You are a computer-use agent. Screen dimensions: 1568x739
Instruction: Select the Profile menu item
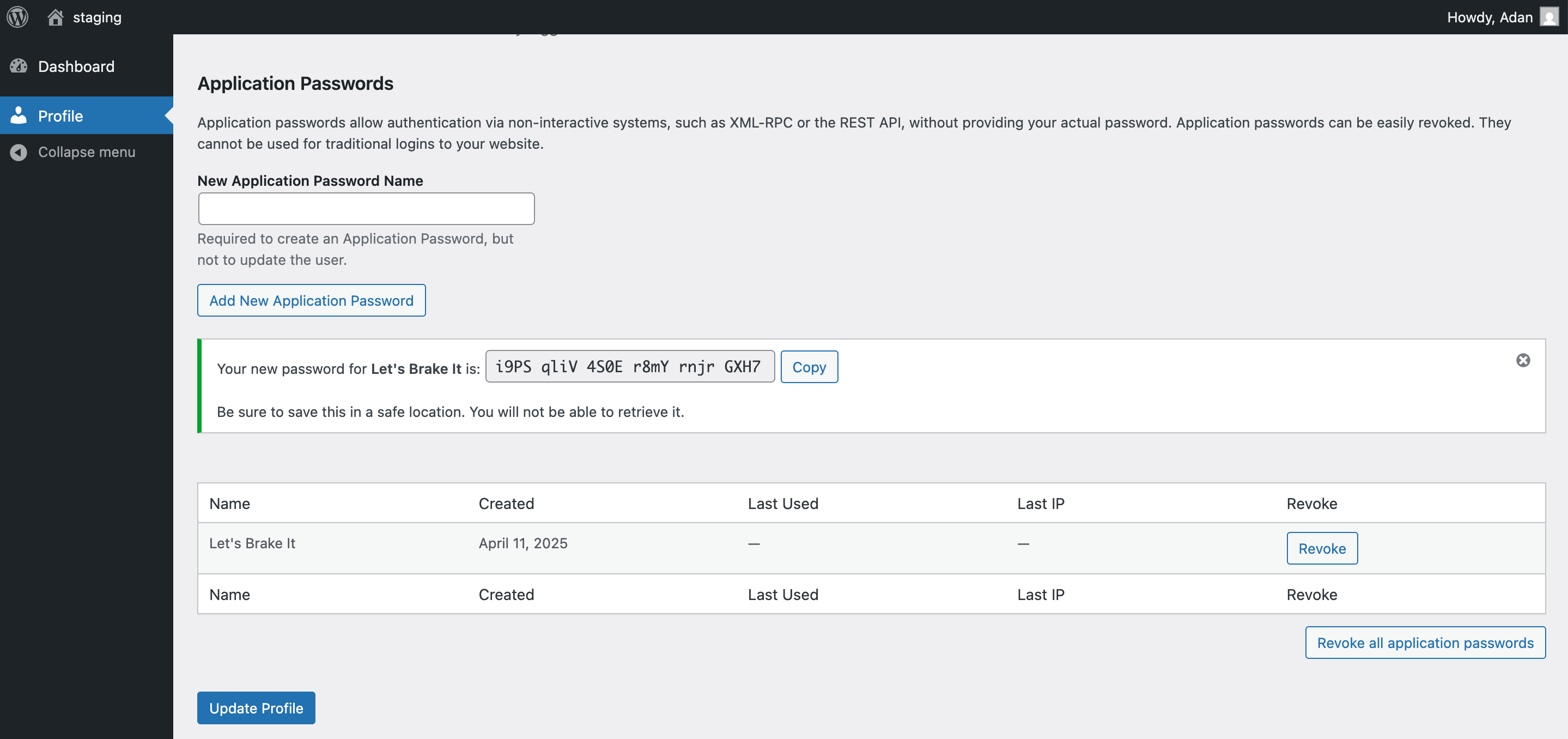(87, 116)
